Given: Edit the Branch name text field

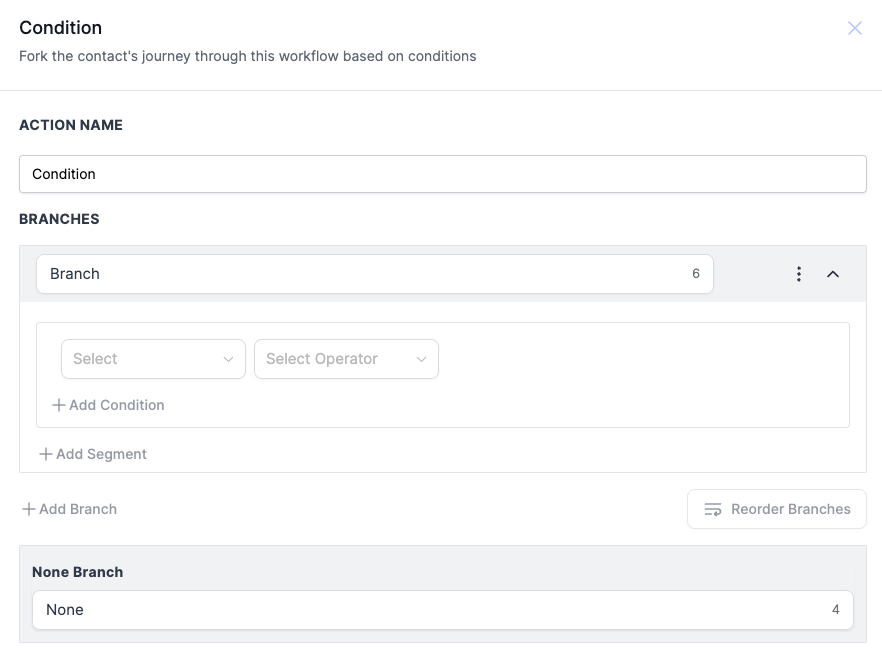Looking at the screenshot, I should (x=375, y=274).
